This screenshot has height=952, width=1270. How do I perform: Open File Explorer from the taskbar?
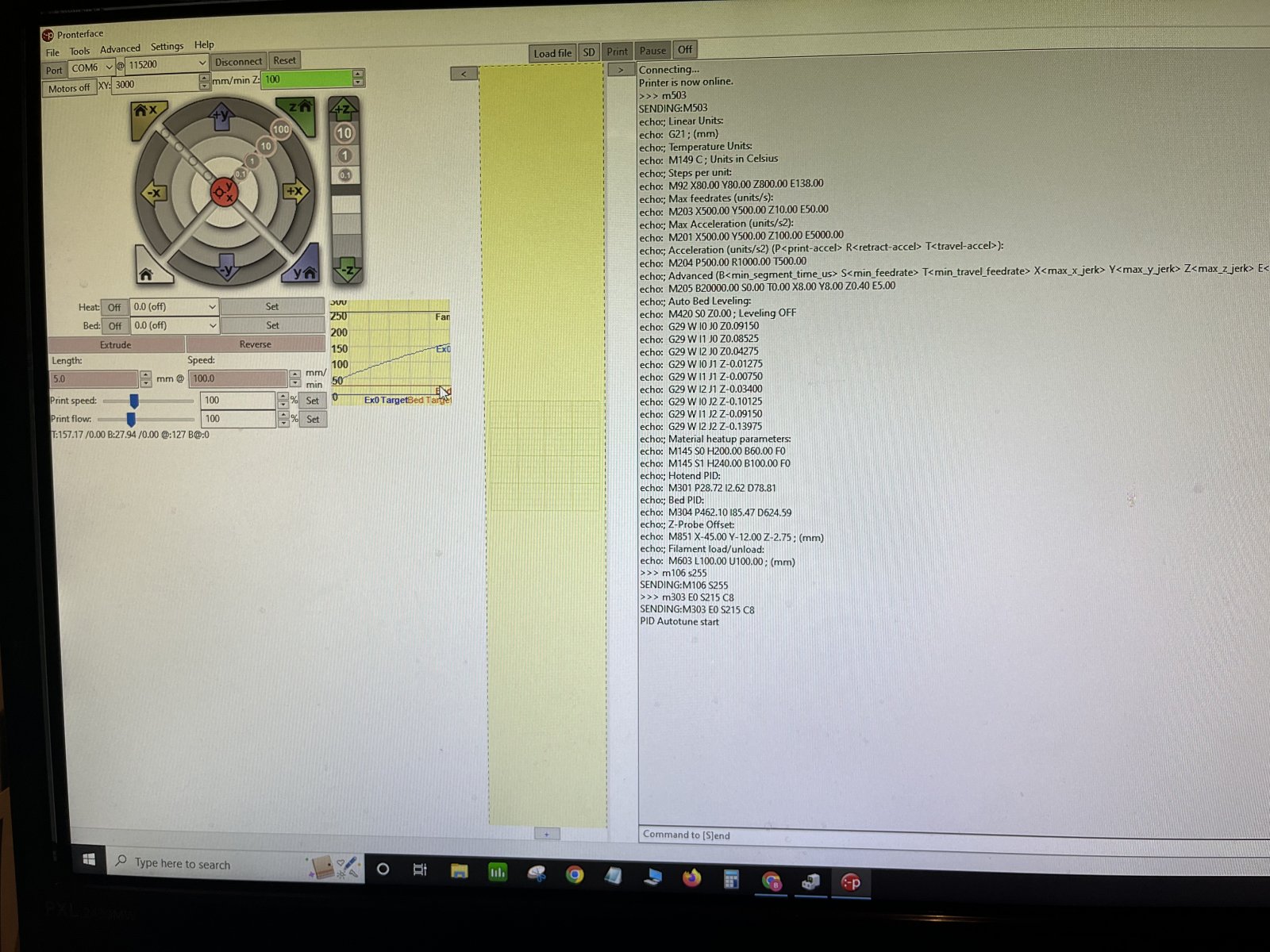[459, 871]
